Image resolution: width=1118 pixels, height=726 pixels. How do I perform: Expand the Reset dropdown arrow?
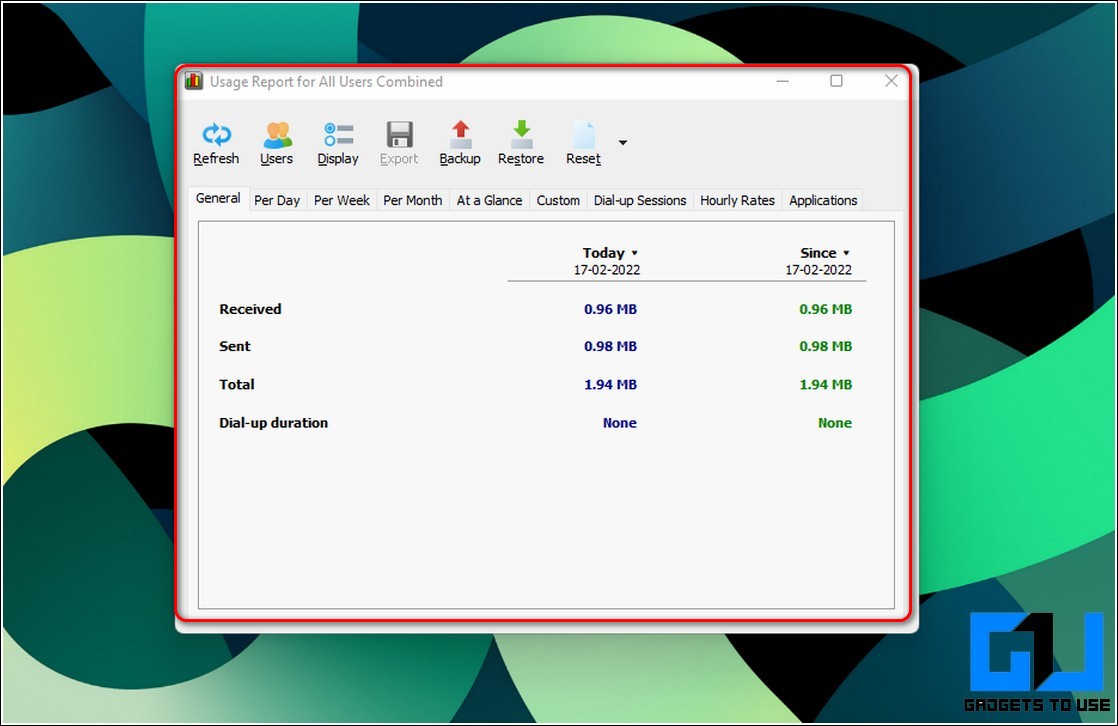tap(622, 143)
